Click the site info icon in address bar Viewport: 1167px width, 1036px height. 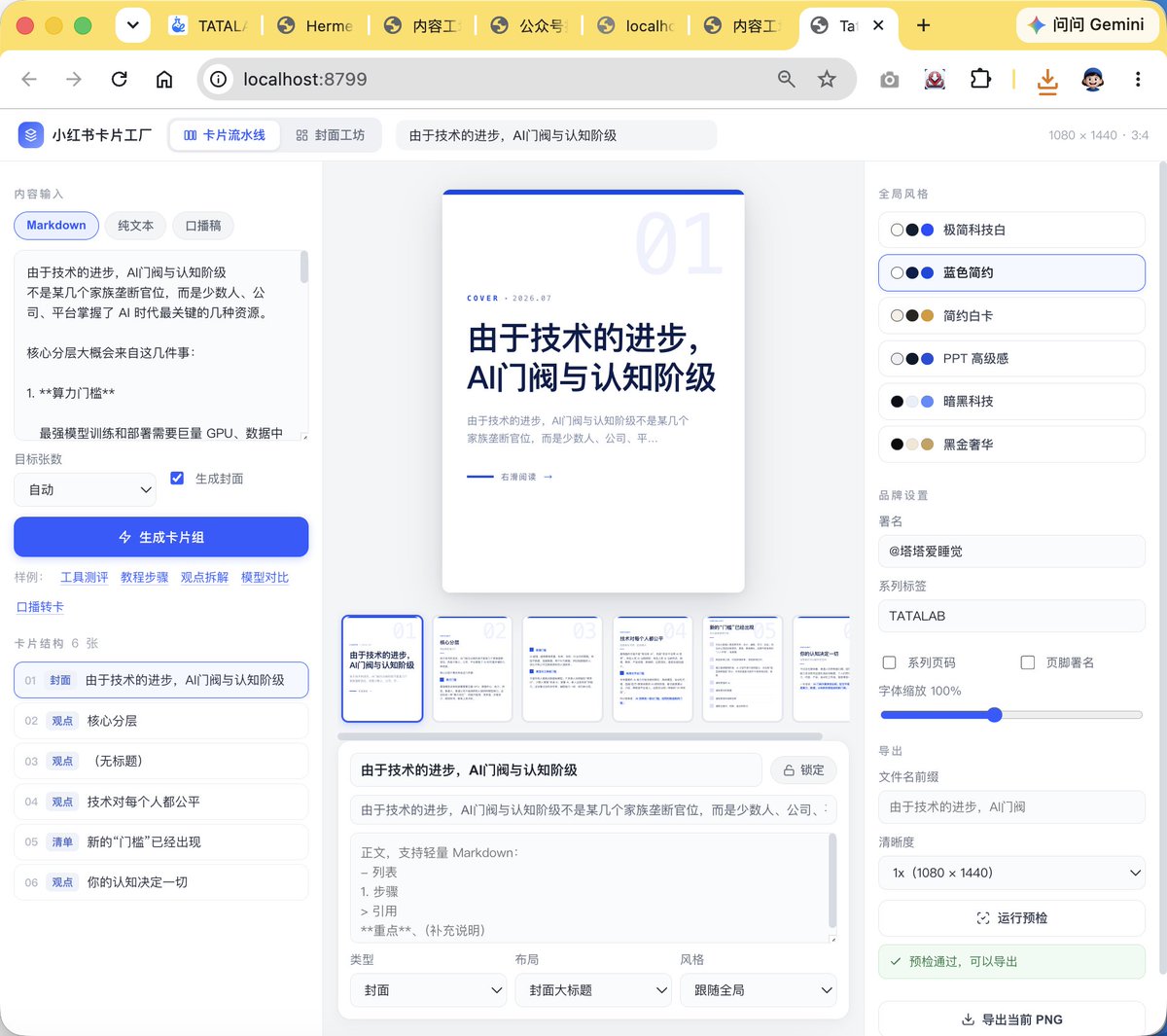(x=219, y=80)
